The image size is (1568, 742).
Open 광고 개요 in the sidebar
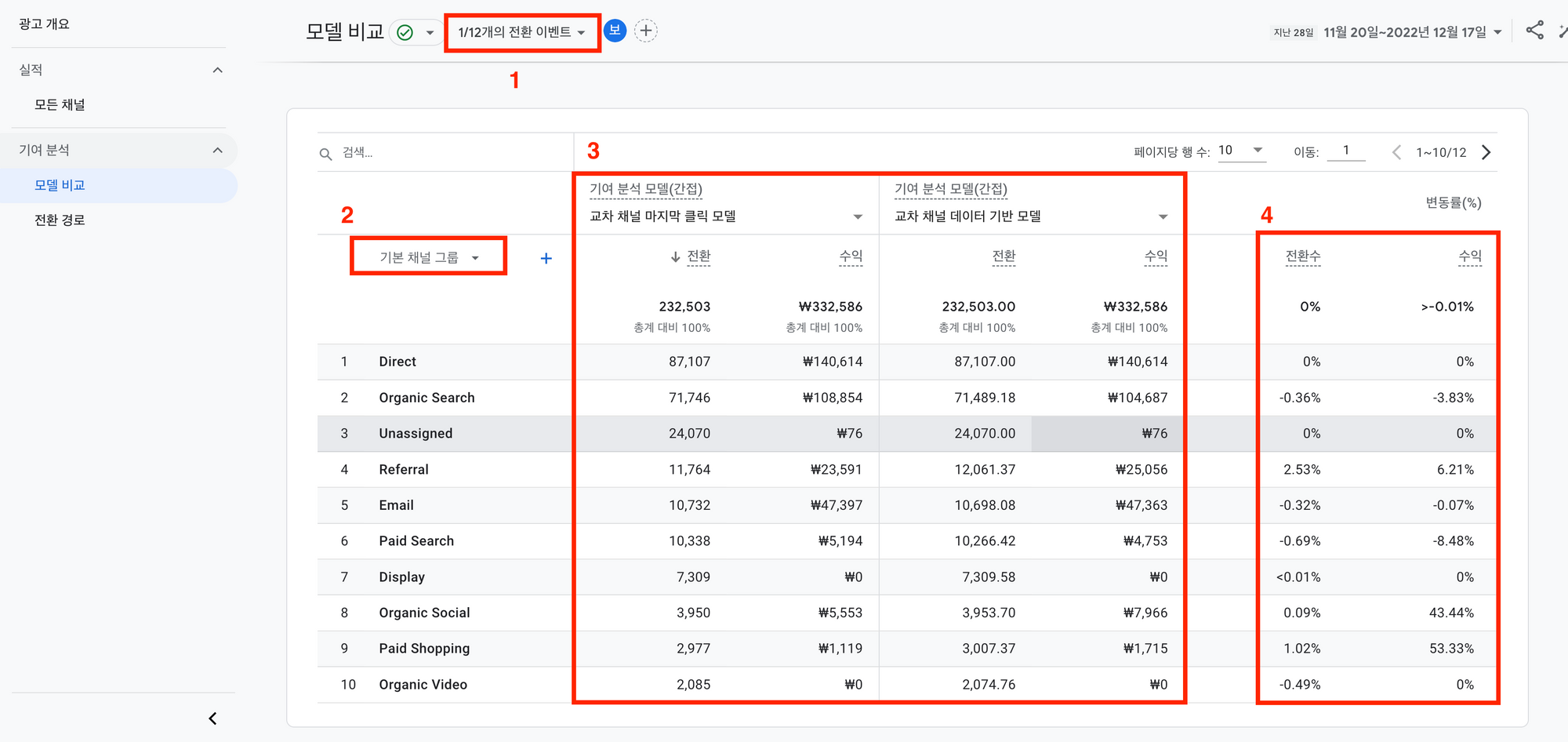44,24
